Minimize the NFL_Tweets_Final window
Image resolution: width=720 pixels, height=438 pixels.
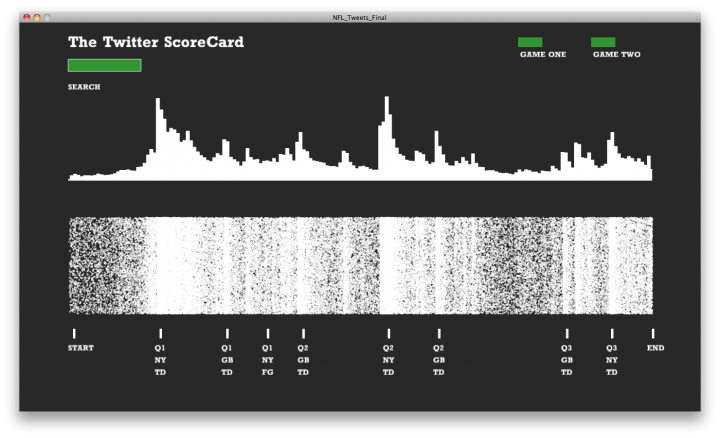point(37,18)
